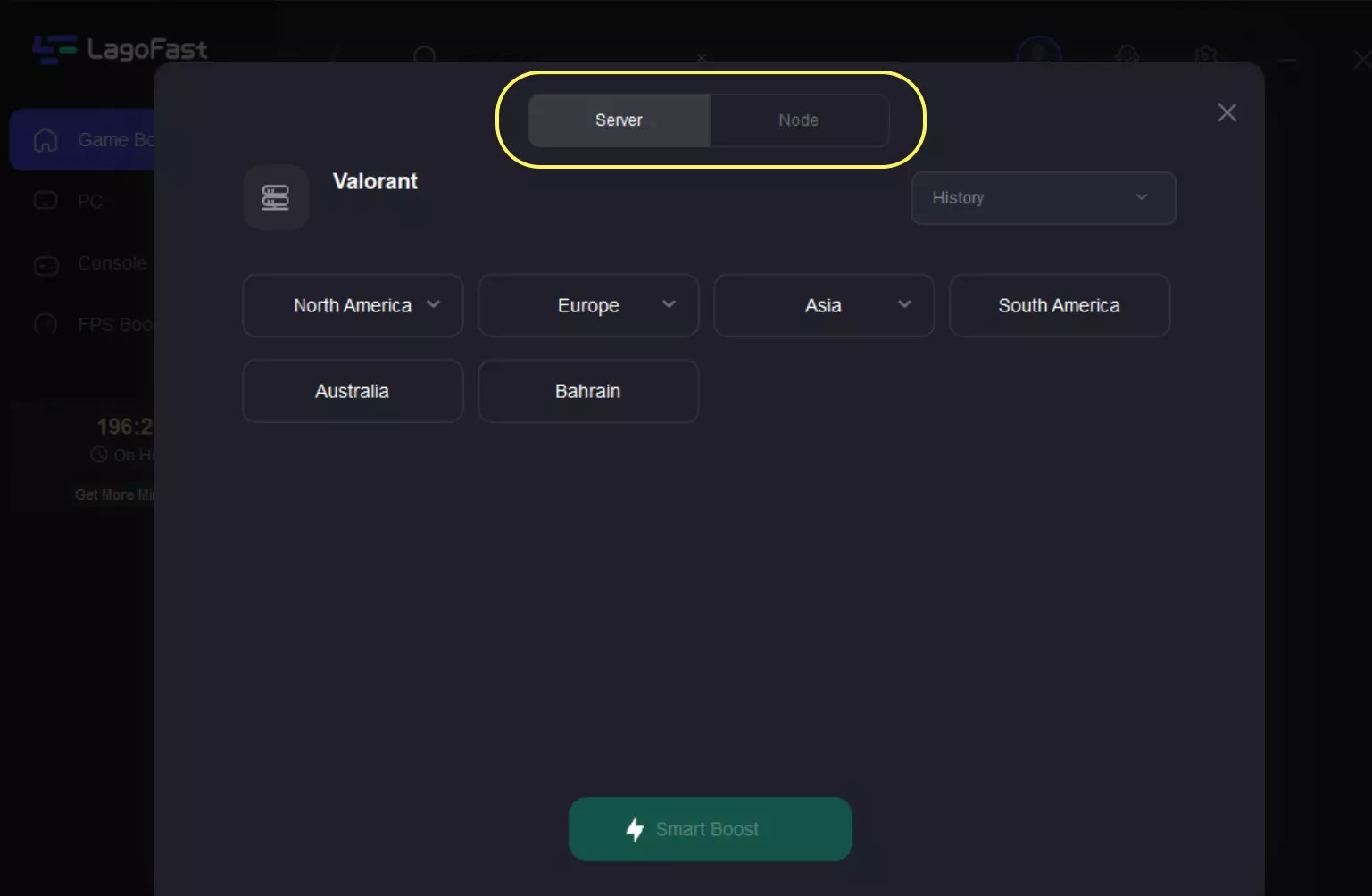Viewport: 1372px width, 896px height.
Task: Open the user profile icon
Action: click(1038, 55)
